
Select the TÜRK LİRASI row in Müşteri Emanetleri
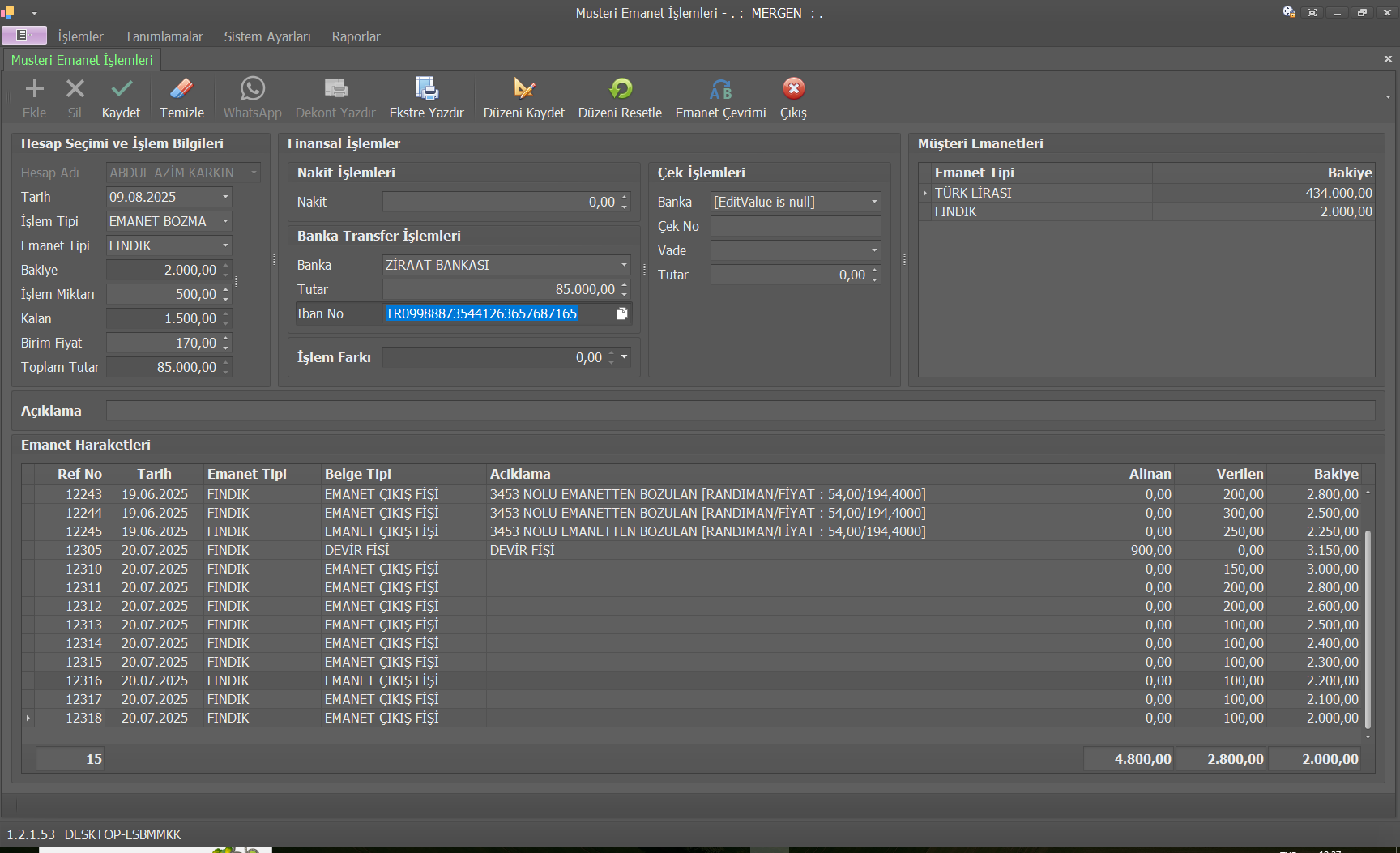click(973, 193)
